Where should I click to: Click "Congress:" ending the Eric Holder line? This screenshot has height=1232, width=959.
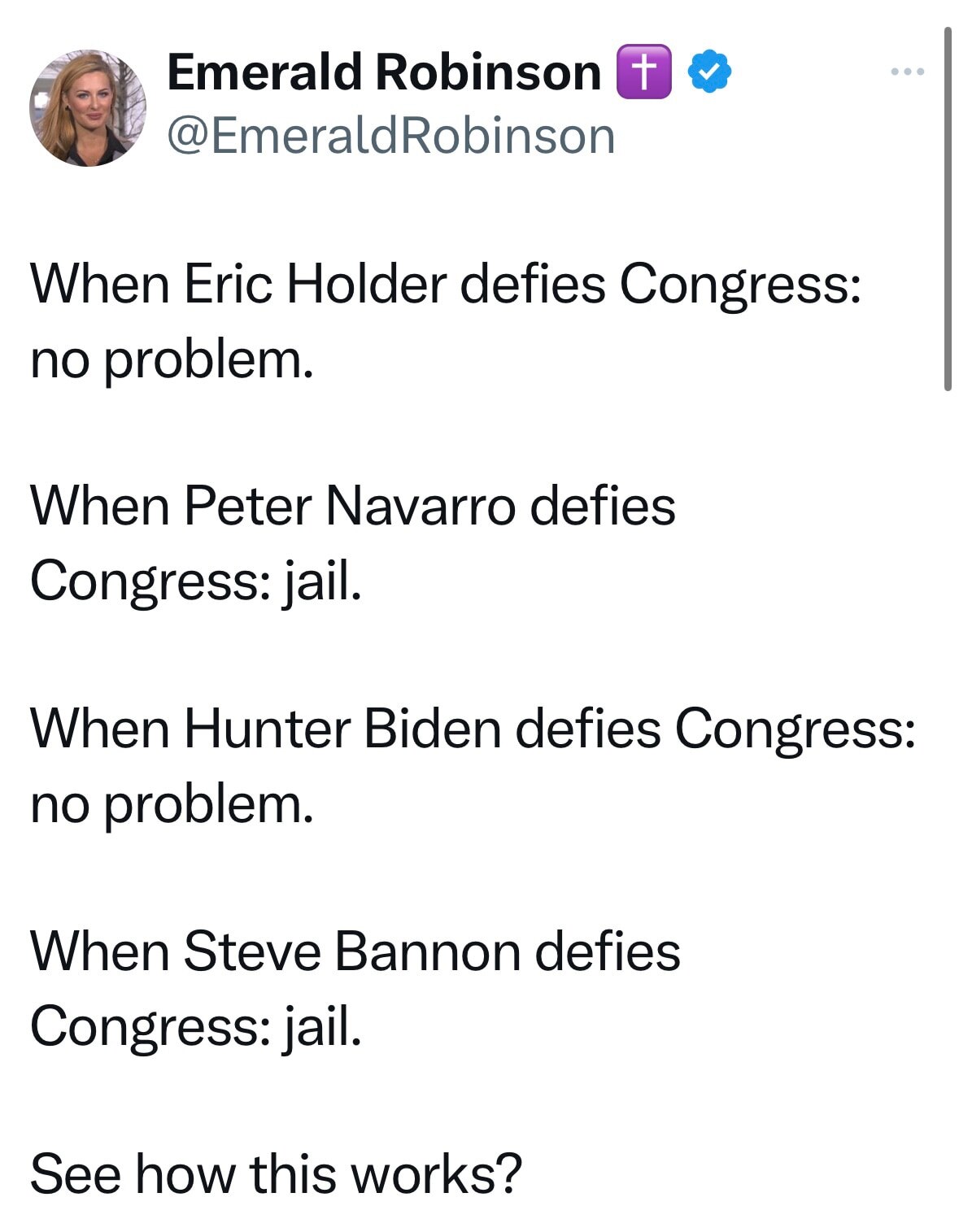[x=739, y=284]
